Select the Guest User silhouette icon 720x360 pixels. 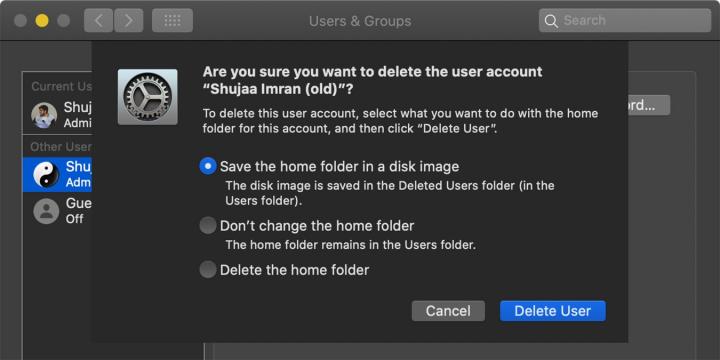coord(46,211)
